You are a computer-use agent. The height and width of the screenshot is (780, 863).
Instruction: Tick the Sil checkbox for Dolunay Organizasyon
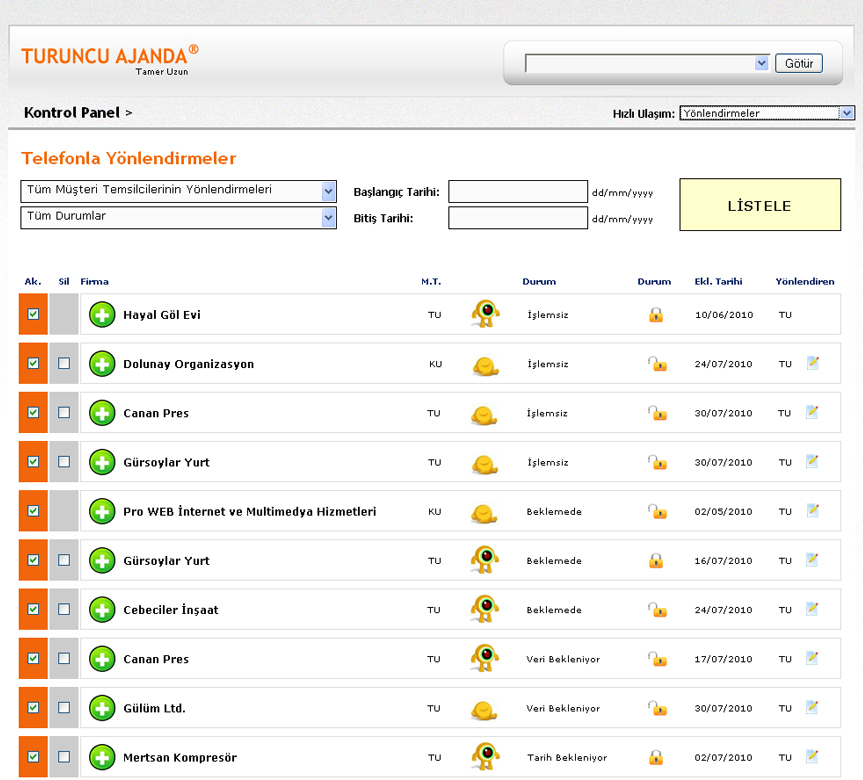click(64, 364)
